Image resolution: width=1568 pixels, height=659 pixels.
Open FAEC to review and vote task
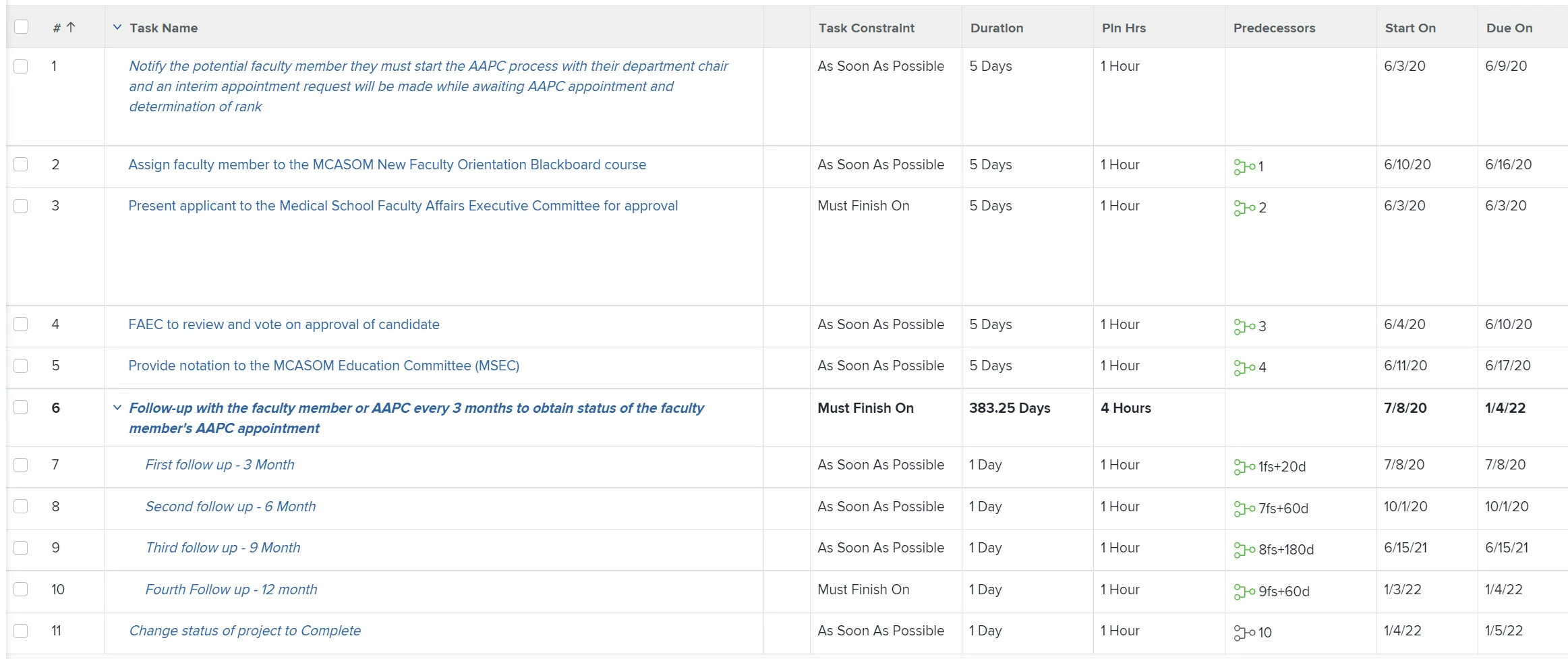pyautogui.click(x=284, y=324)
